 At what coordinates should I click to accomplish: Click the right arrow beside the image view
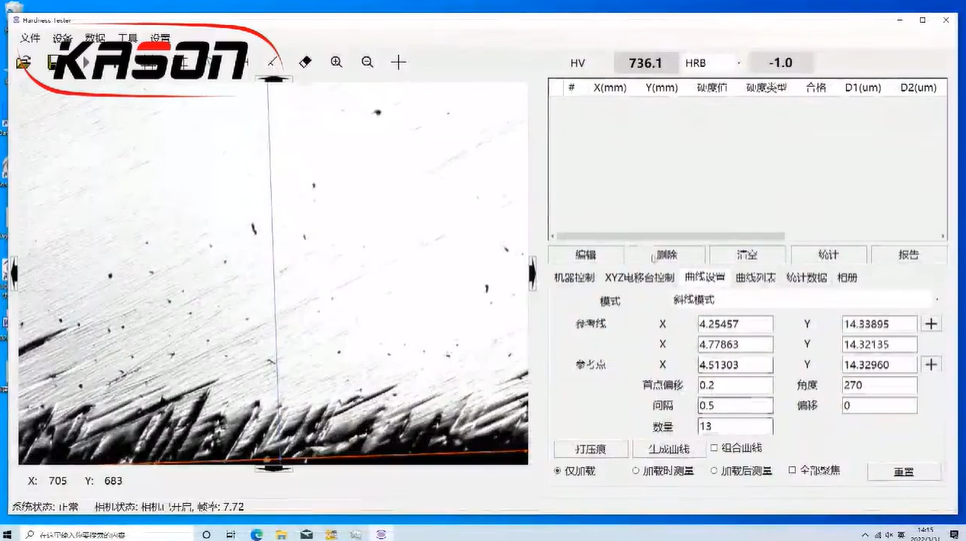point(532,272)
